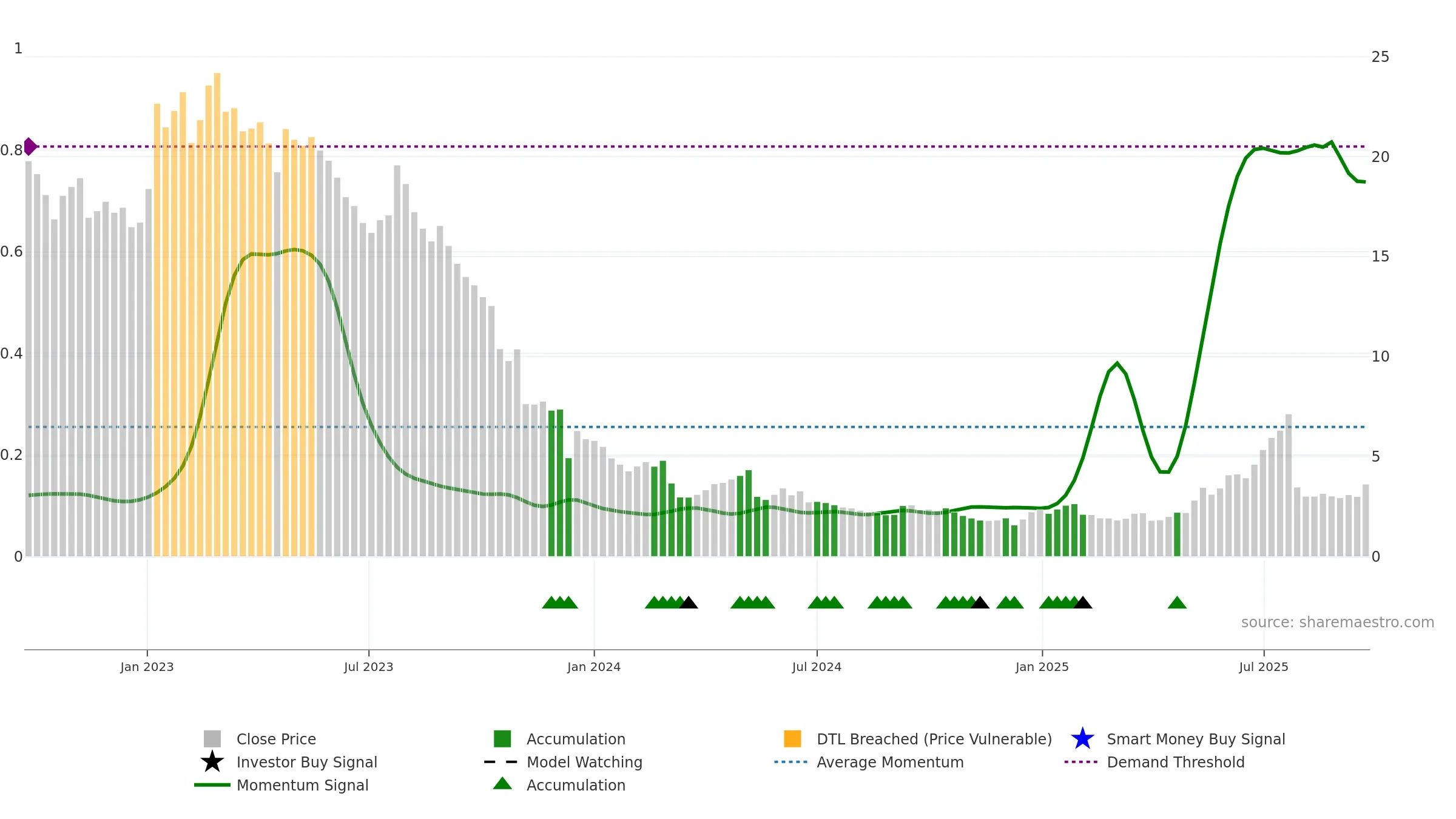Image resolution: width=1456 pixels, height=819 pixels.
Task: Click the source: sharemaestro.com text
Action: coord(1338,622)
